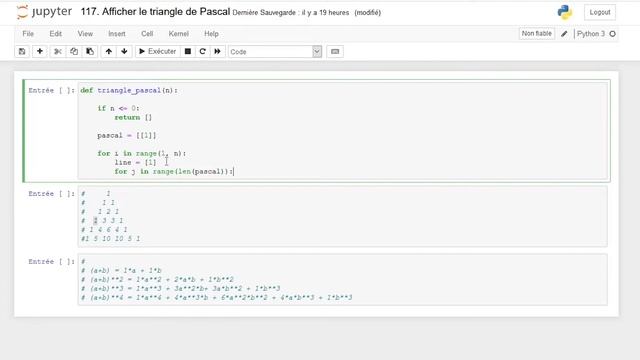
Task: Open the Help menu
Action: (211, 34)
